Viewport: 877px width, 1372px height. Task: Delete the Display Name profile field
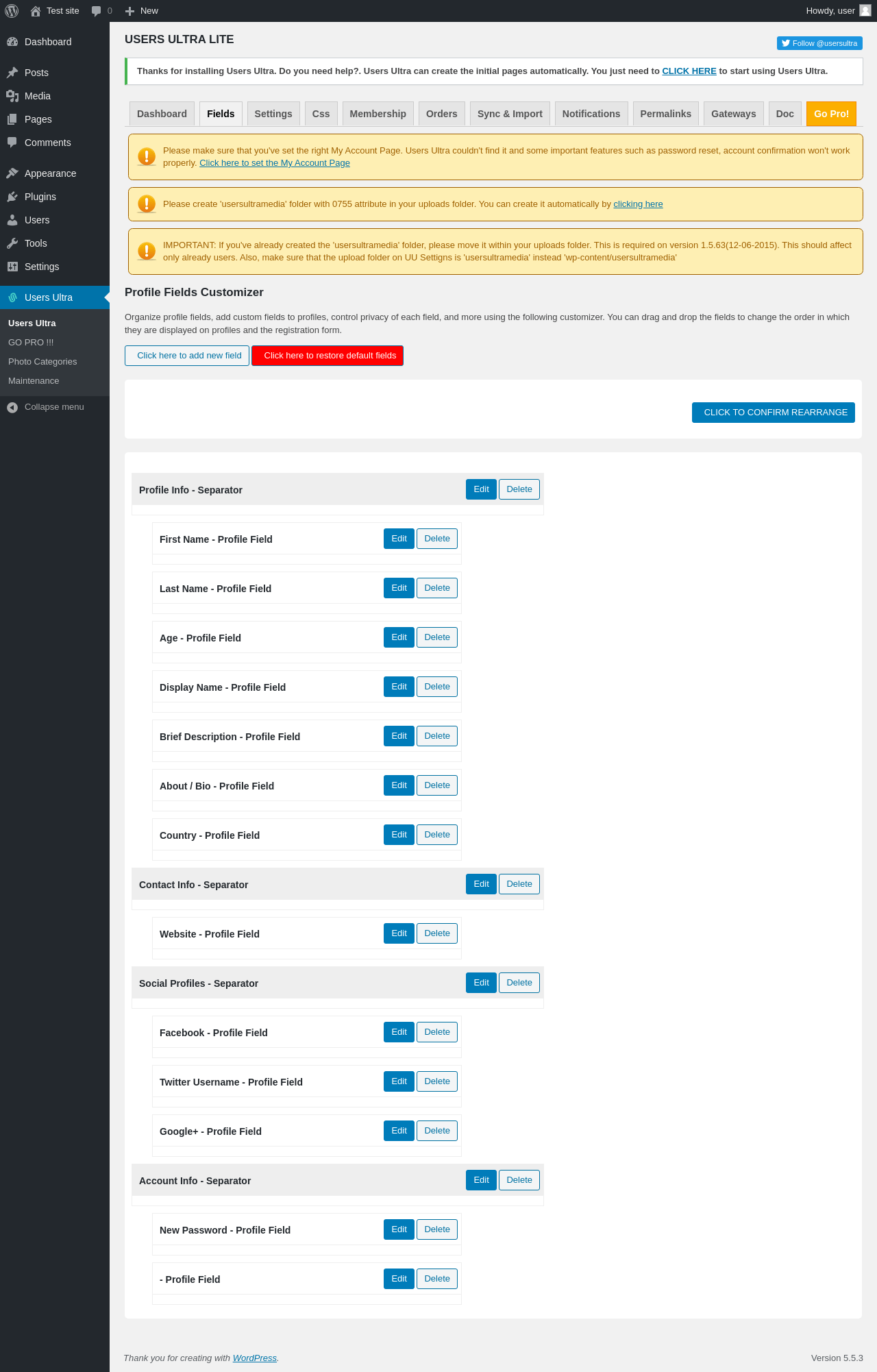click(437, 687)
